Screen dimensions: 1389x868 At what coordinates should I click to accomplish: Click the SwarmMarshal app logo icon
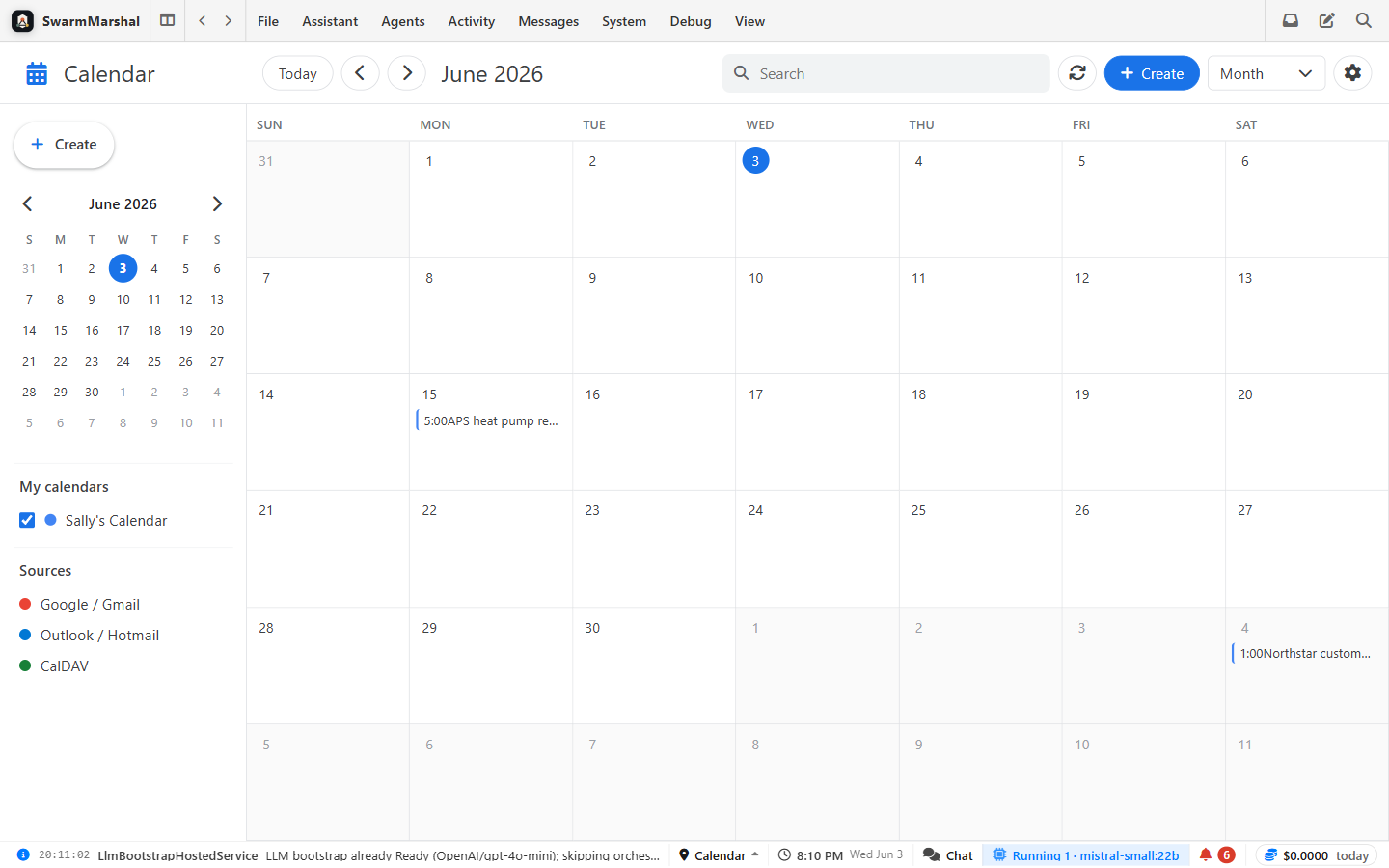point(22,20)
